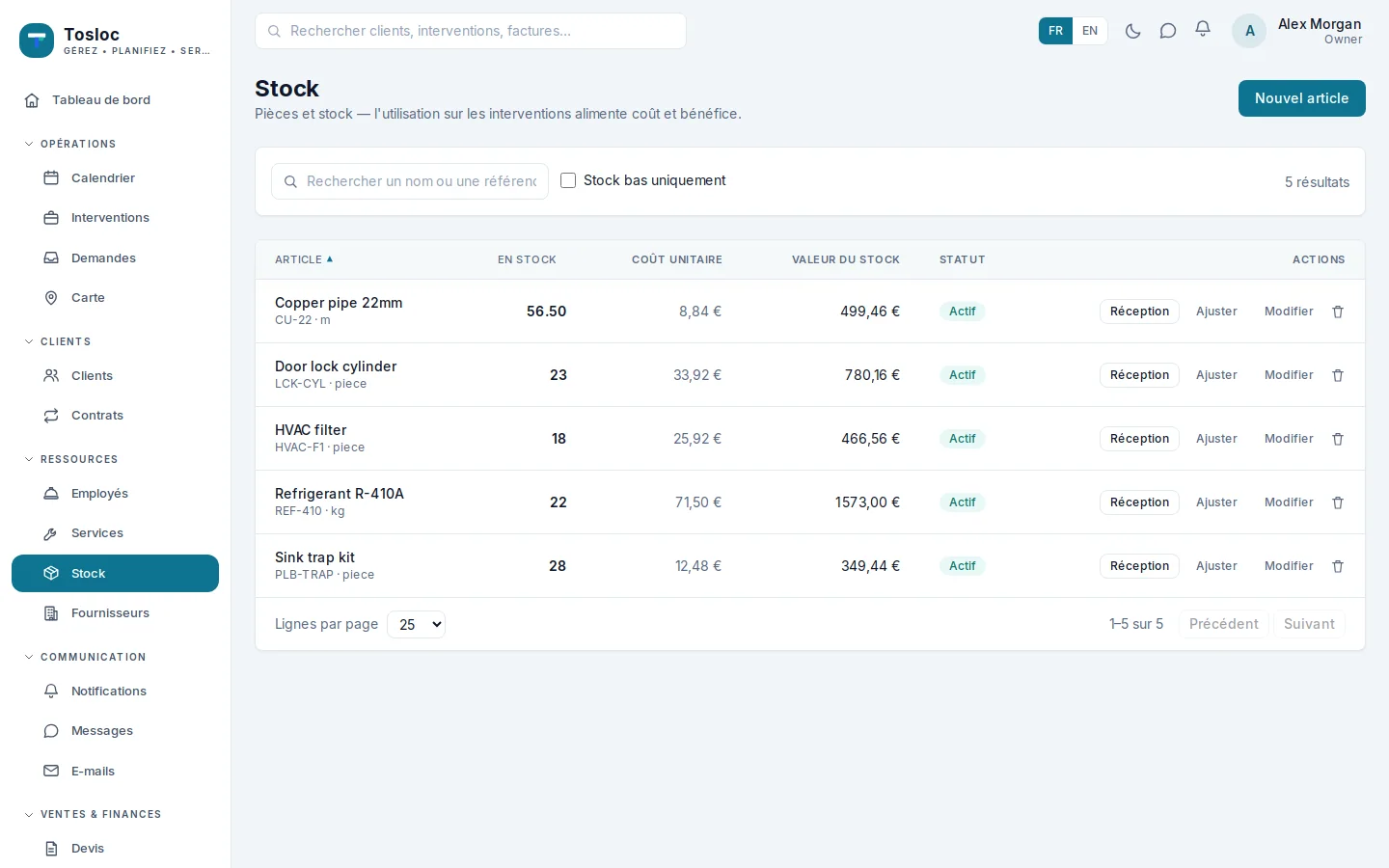Open the Devis page
Image resolution: width=1389 pixels, height=868 pixels.
[115, 849]
